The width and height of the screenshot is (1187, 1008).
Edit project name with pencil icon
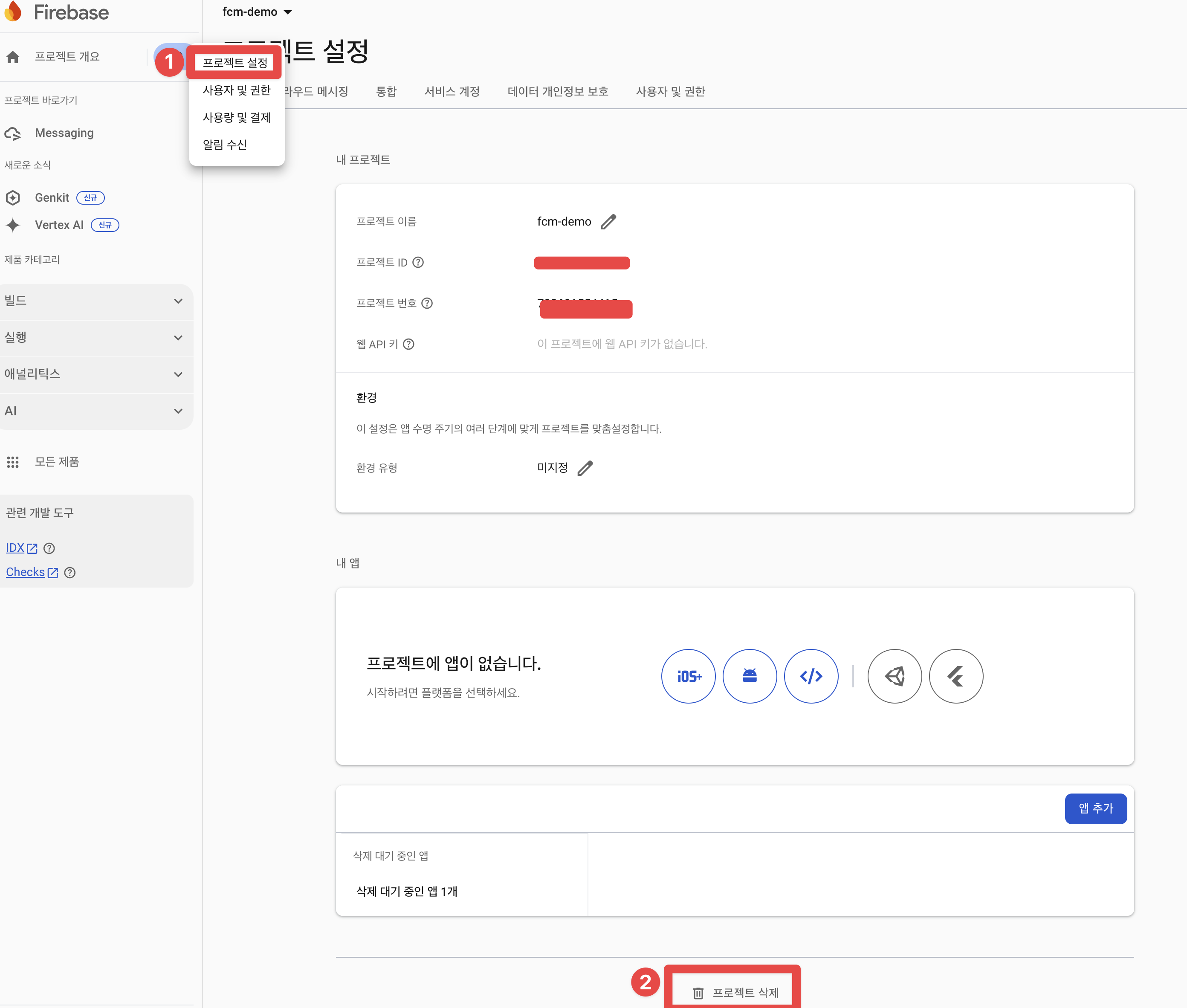(608, 222)
